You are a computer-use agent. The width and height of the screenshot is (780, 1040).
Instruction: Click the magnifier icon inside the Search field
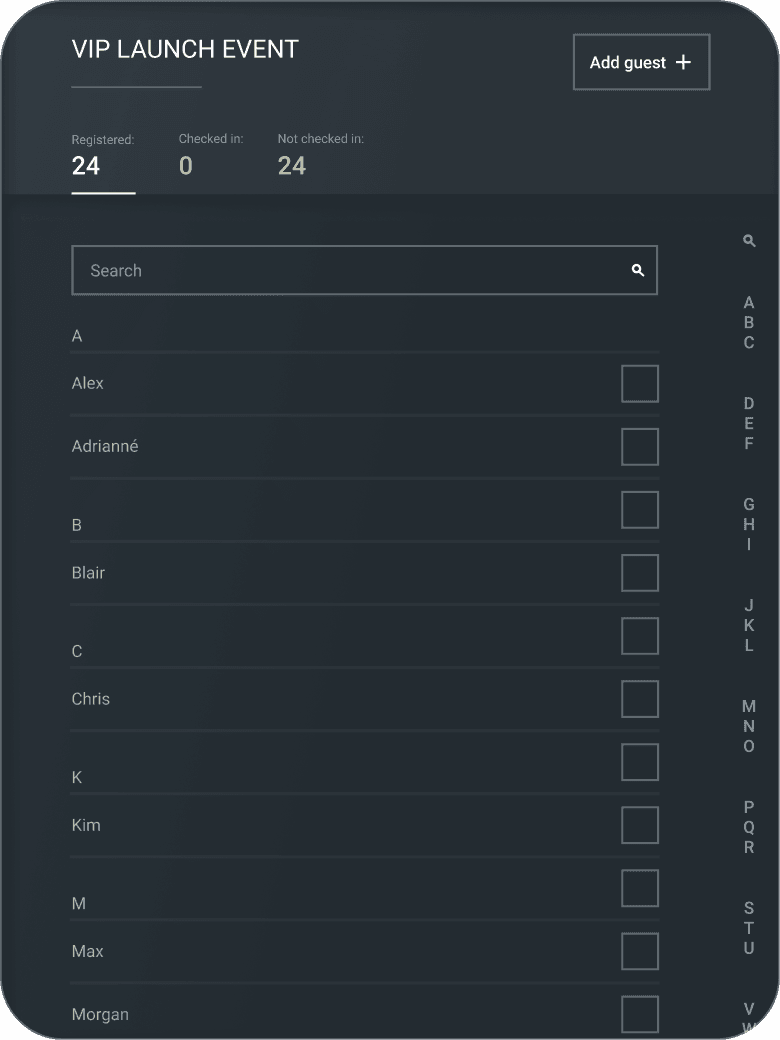[x=637, y=270]
